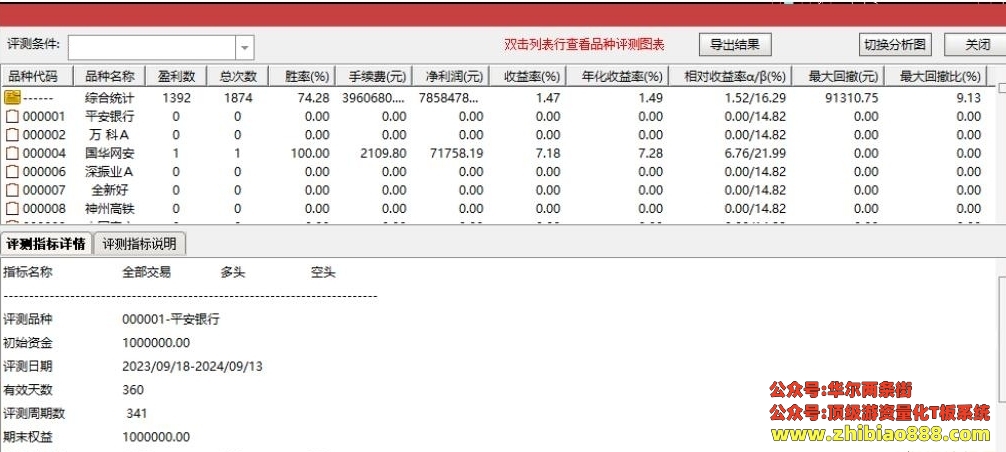
Task: Click the 多头 column heading
Action: click(x=233, y=272)
